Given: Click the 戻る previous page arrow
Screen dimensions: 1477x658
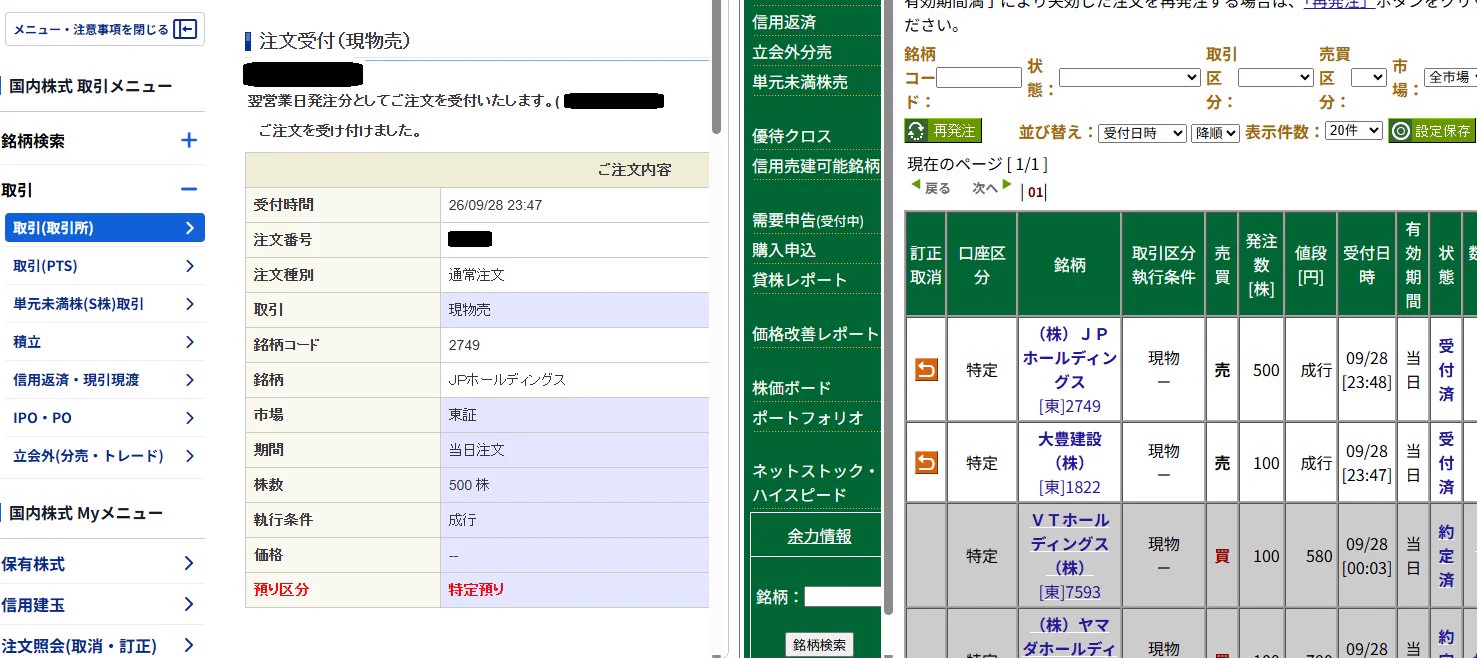Looking at the screenshot, I should pos(931,187).
